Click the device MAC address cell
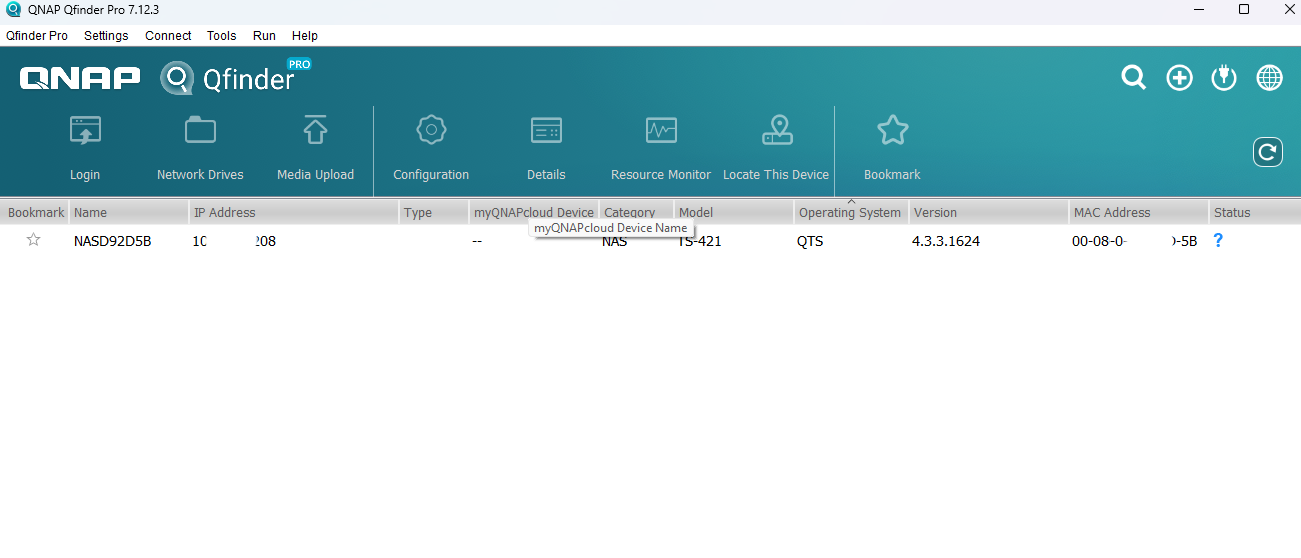Screen dimensions: 1301x558 coord(1134,241)
